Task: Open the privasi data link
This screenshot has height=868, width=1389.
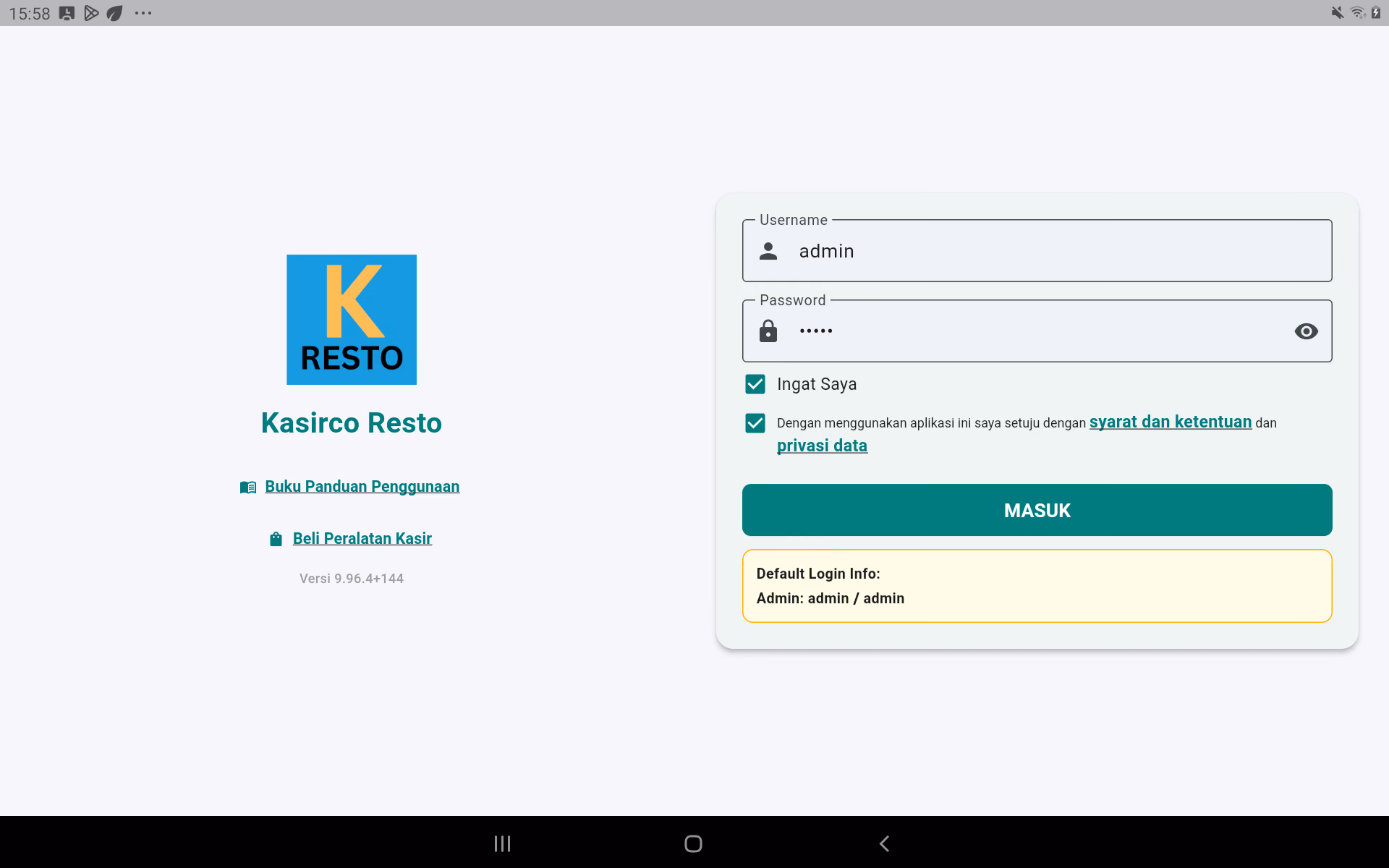Action: 822,446
